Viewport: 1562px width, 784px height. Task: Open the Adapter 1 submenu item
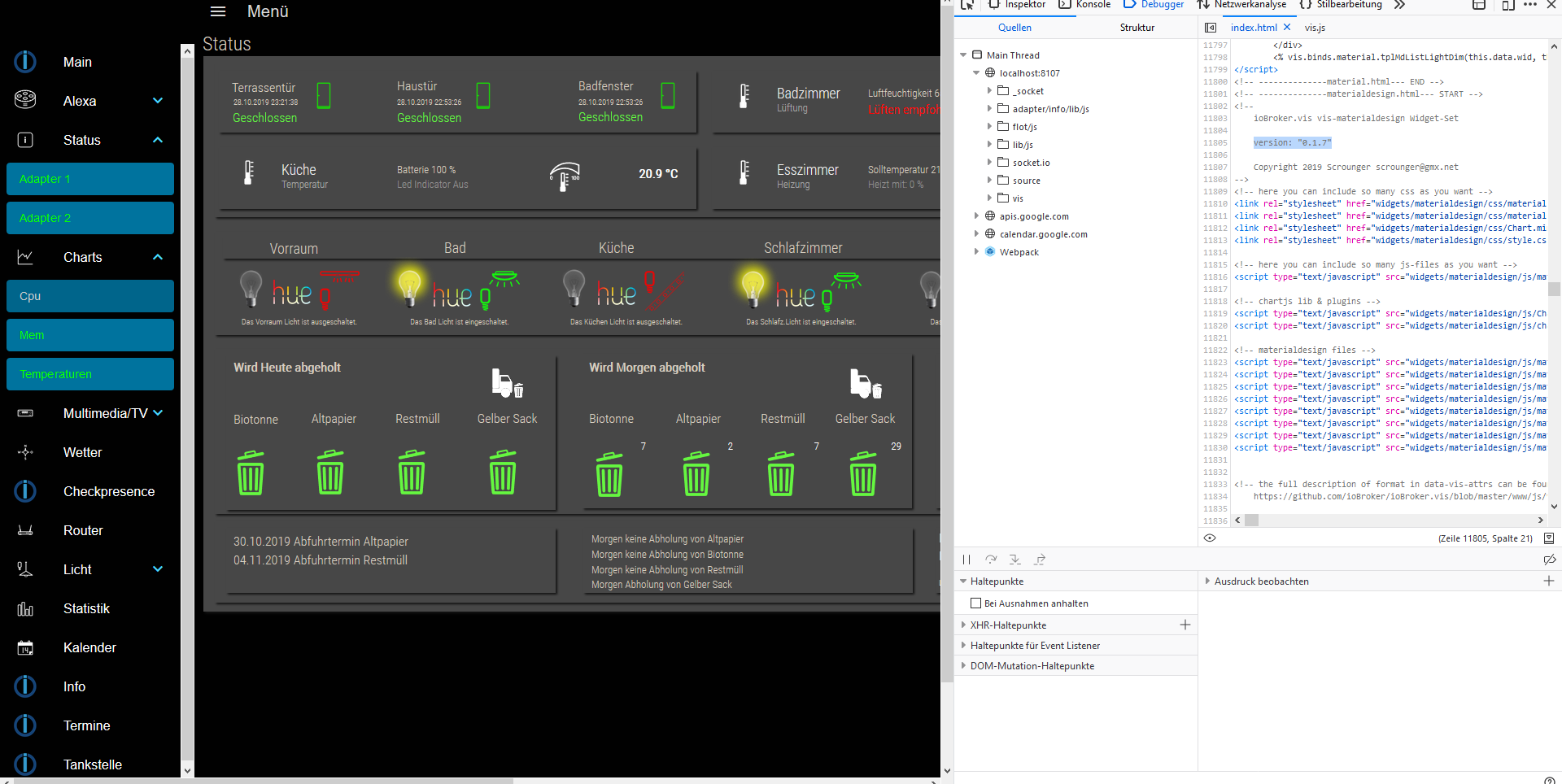(x=90, y=179)
